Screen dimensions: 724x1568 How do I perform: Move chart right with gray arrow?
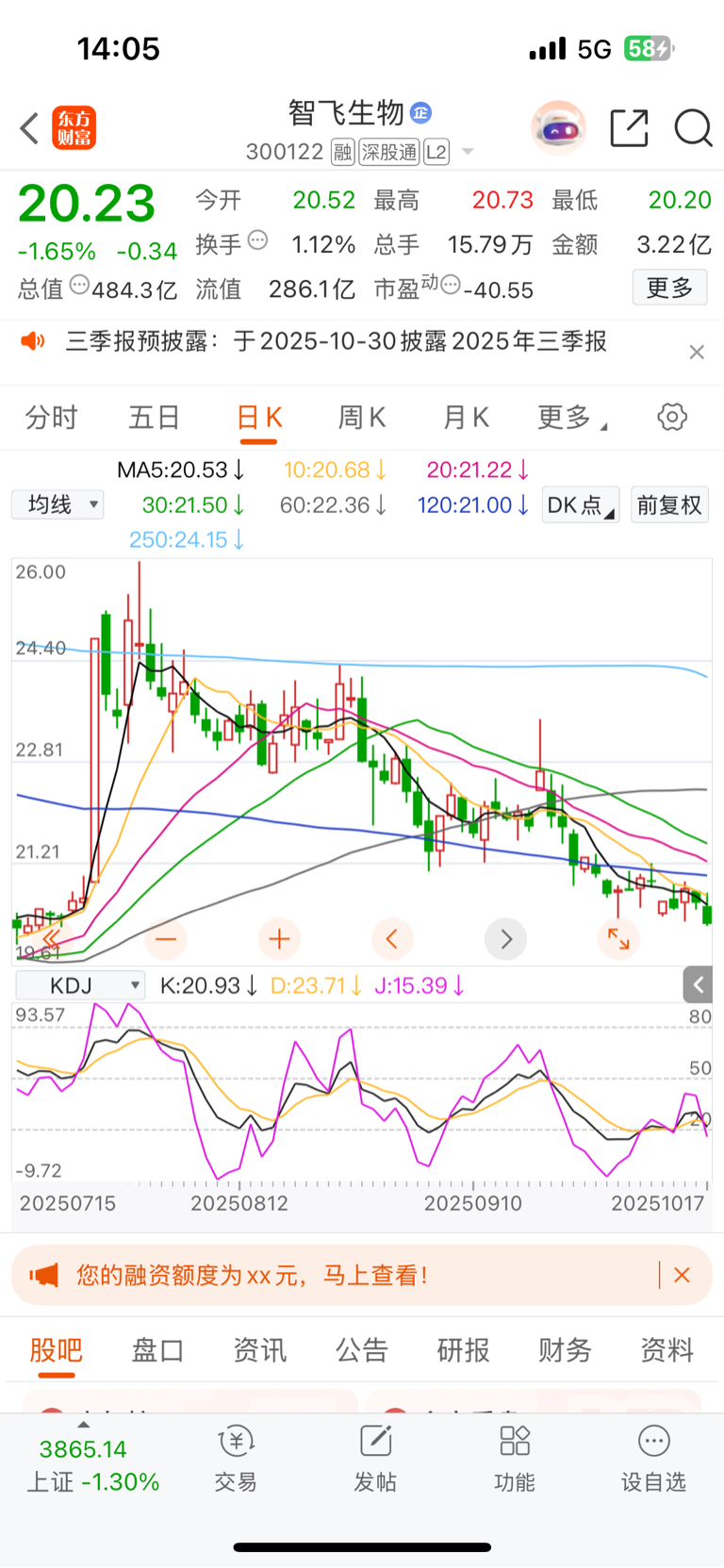click(x=505, y=939)
